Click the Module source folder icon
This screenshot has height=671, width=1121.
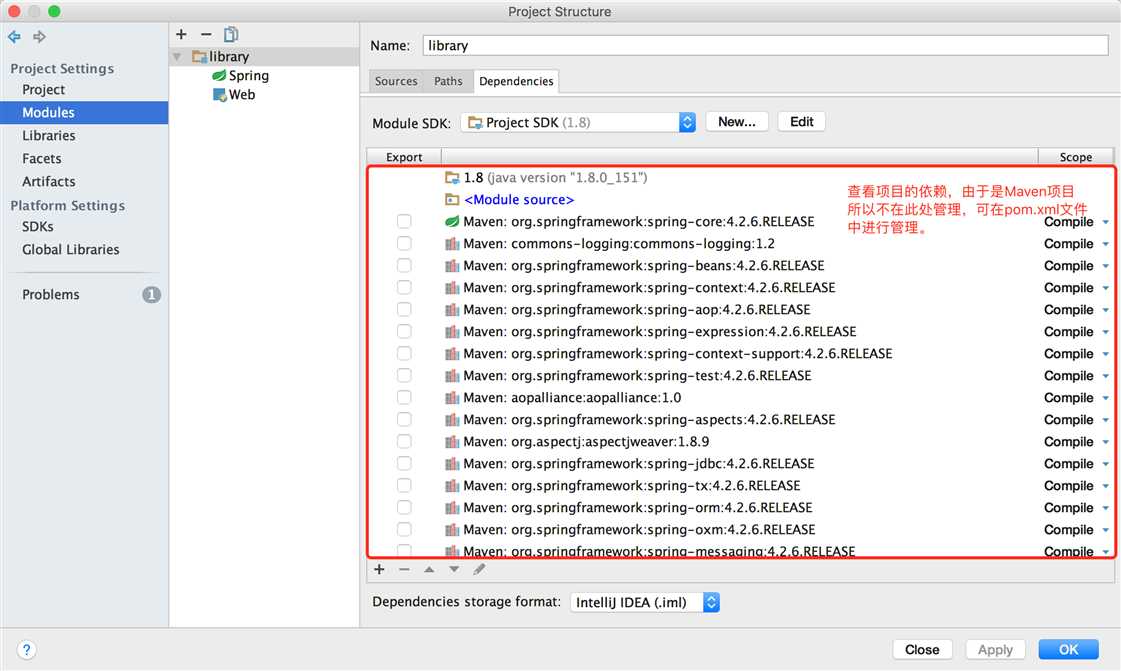point(452,199)
